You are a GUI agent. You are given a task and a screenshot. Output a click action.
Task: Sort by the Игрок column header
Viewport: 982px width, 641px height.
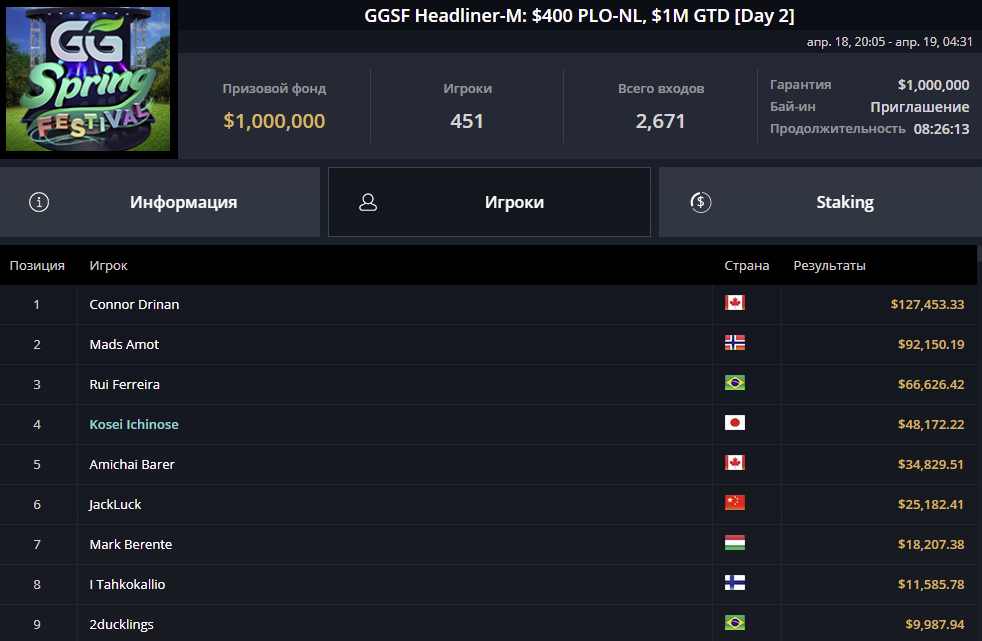(108, 265)
